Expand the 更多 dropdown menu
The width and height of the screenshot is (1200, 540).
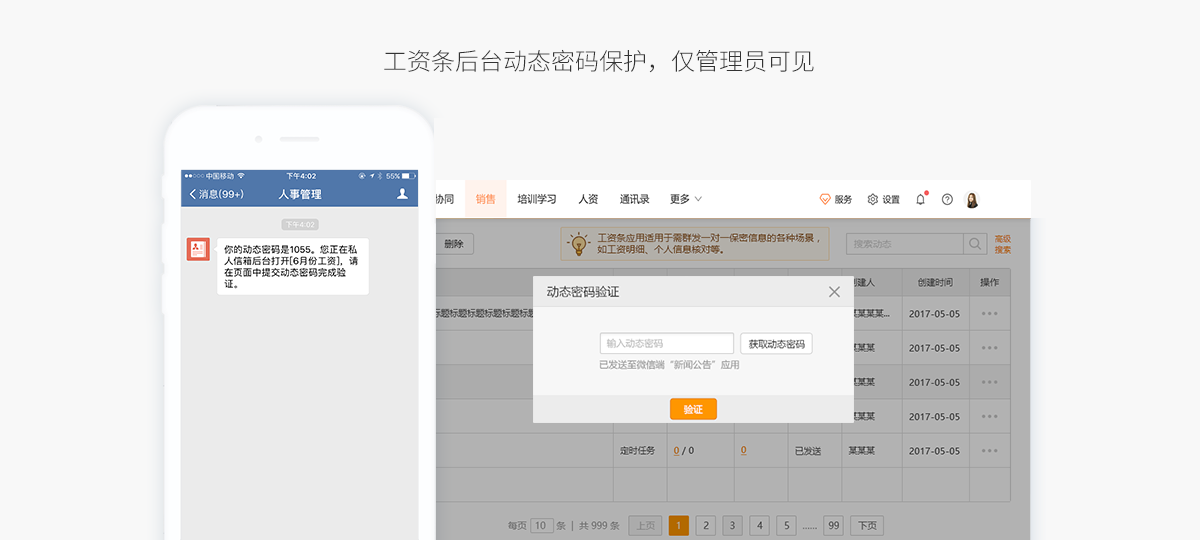686,199
